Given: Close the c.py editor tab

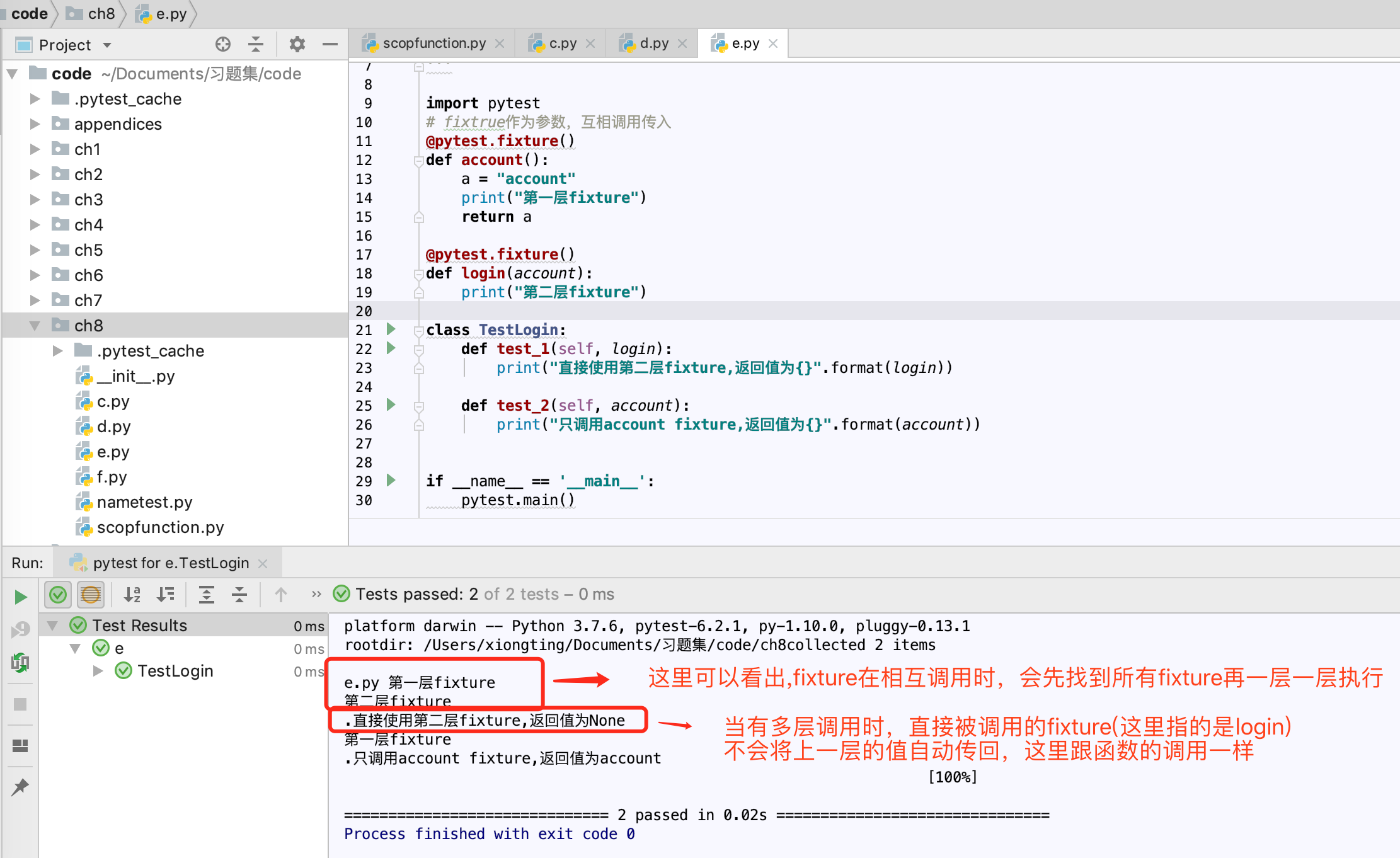Looking at the screenshot, I should click(x=590, y=43).
